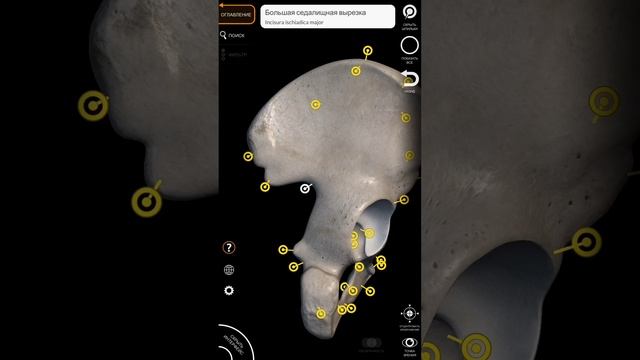This screenshot has width=640, height=360.
Task: Open the language globe icon
Action: coord(229,270)
